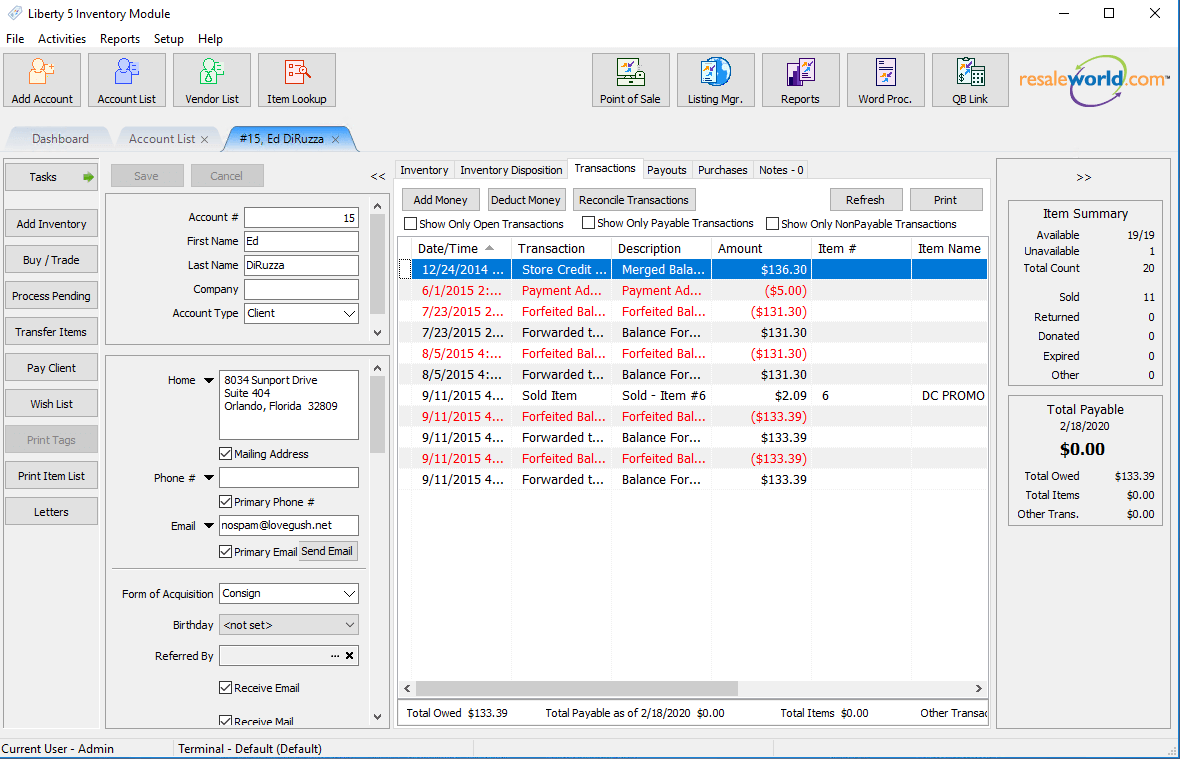Image resolution: width=1180 pixels, height=759 pixels.
Task: Collapse left panel with << arrows
Action: (378, 177)
